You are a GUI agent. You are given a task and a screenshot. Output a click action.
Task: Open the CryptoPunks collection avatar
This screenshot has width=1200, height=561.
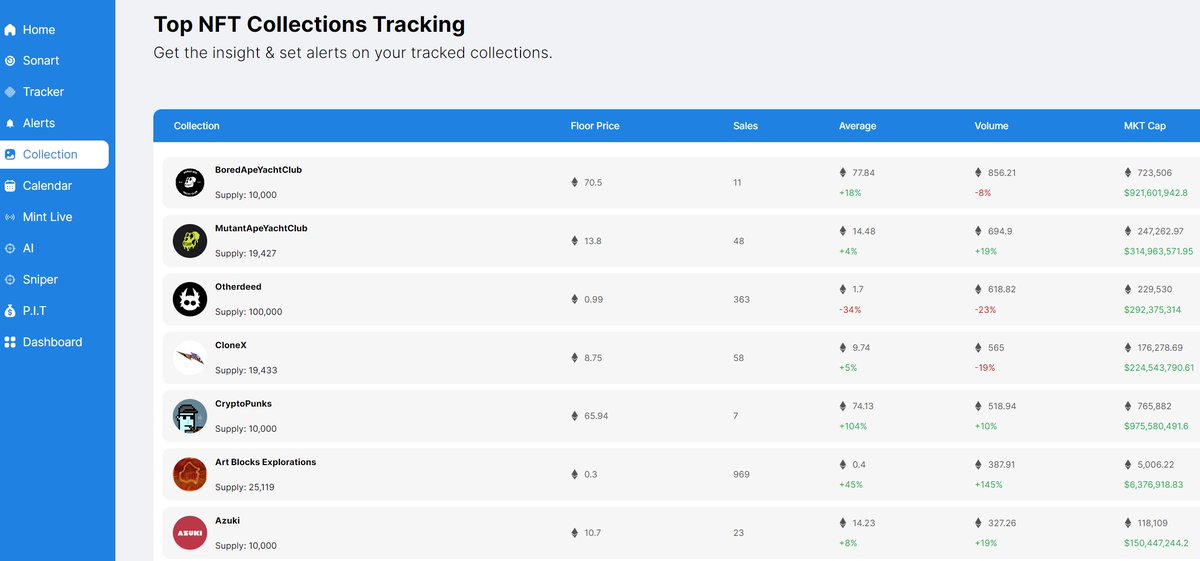pyautogui.click(x=189, y=416)
